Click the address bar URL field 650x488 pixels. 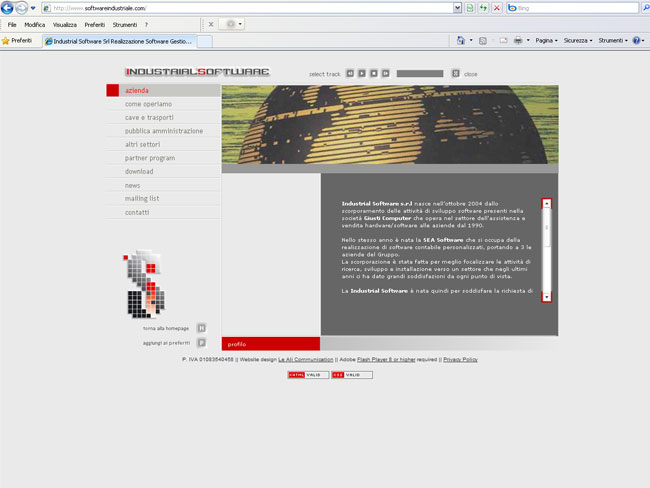pyautogui.click(x=247, y=8)
